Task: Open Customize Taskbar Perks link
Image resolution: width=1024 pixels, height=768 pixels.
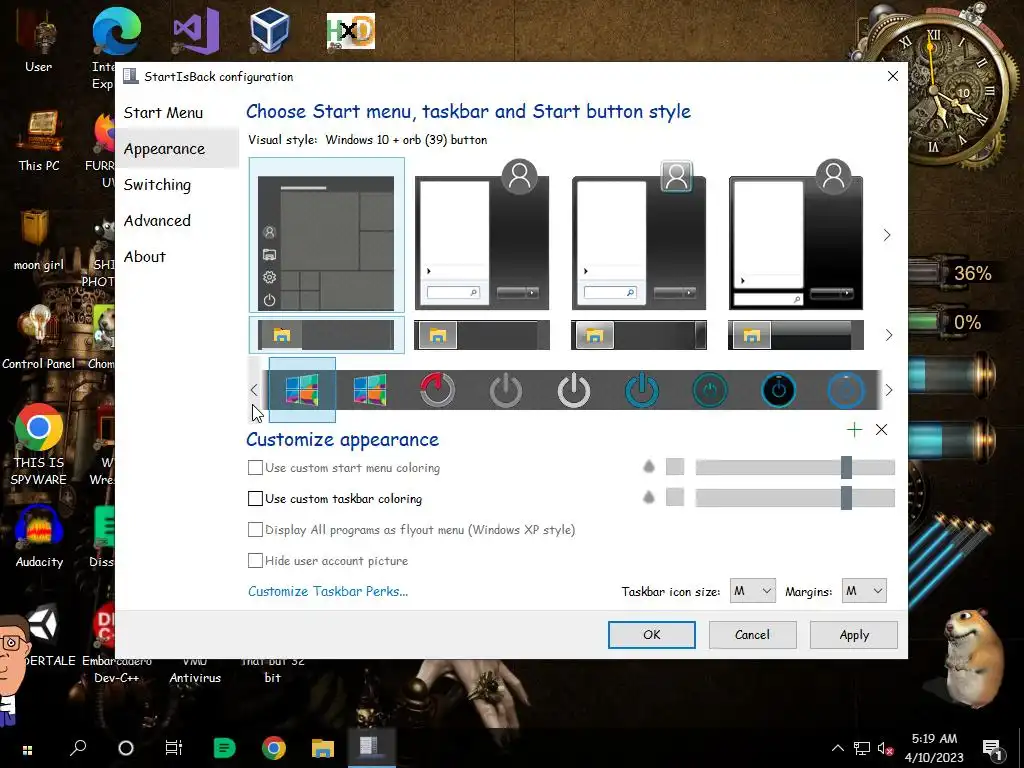Action: 328,591
